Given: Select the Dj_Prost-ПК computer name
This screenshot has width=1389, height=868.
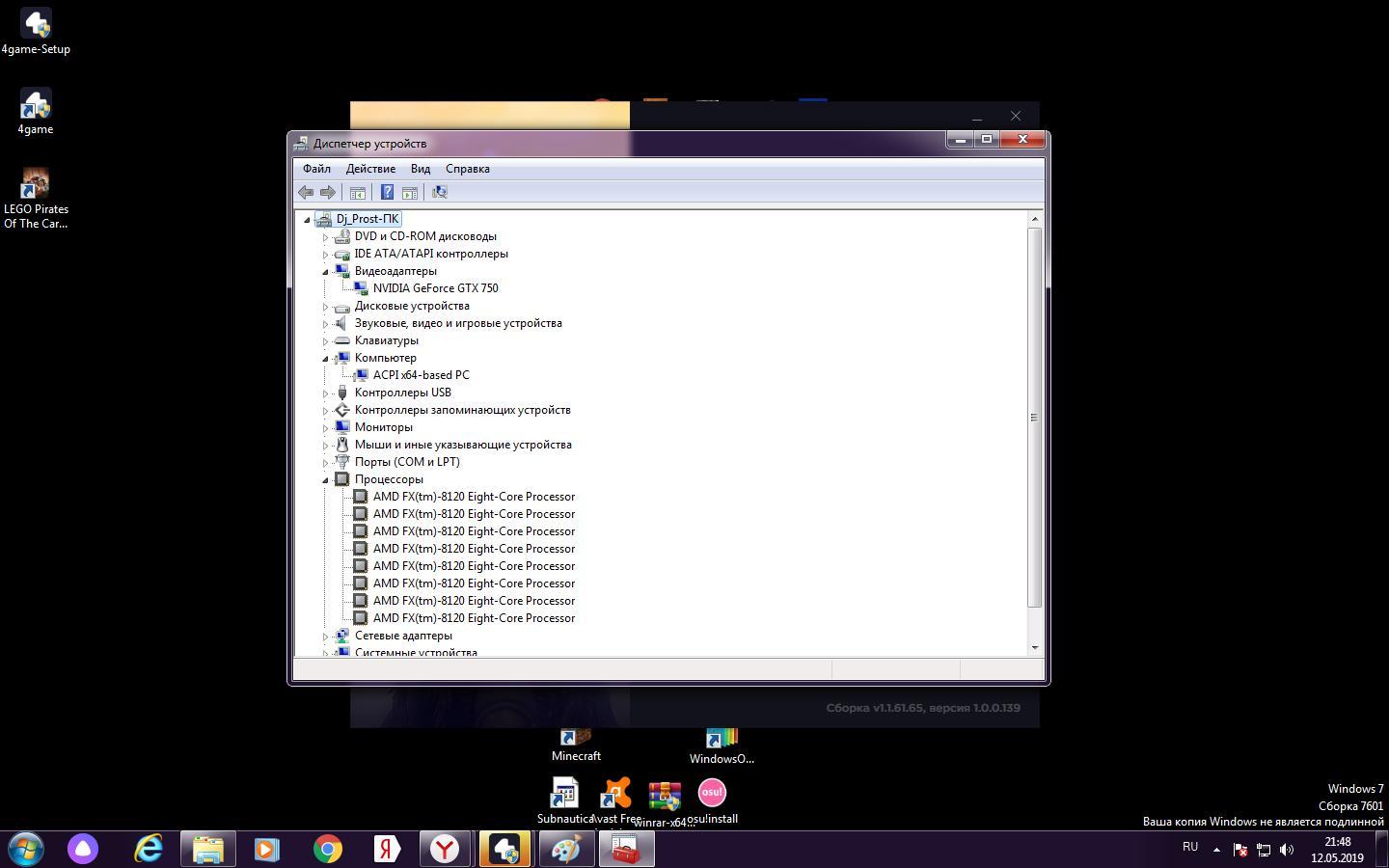Looking at the screenshot, I should click(368, 219).
